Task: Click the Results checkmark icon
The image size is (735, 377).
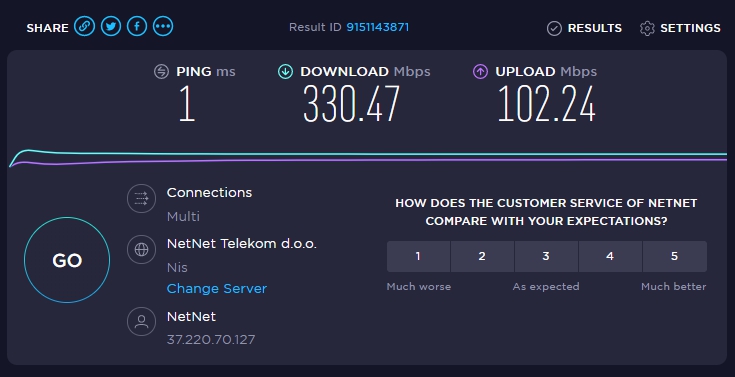Action: (554, 28)
